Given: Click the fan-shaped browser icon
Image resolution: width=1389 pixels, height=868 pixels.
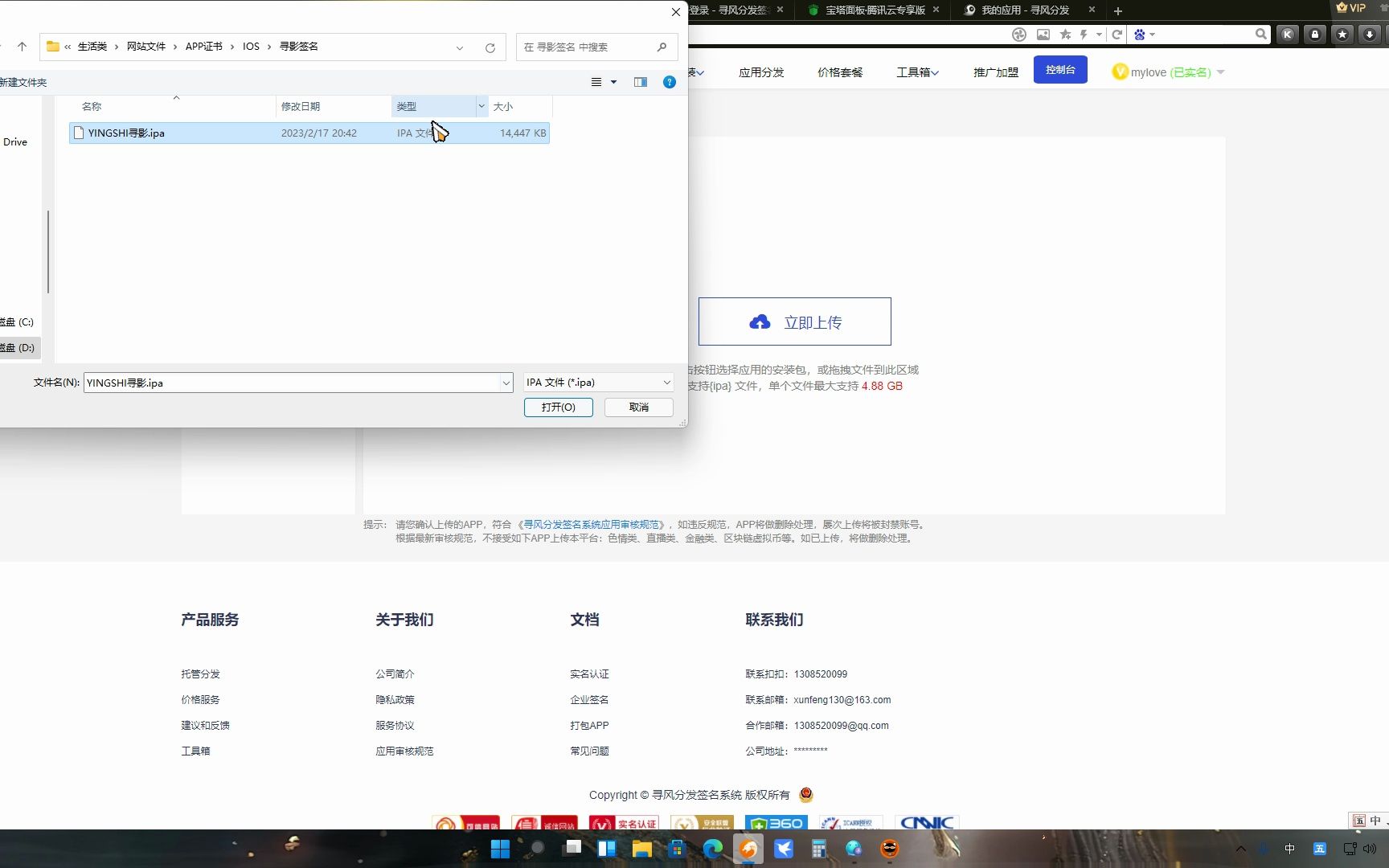Looking at the screenshot, I should pyautogui.click(x=1019, y=35).
